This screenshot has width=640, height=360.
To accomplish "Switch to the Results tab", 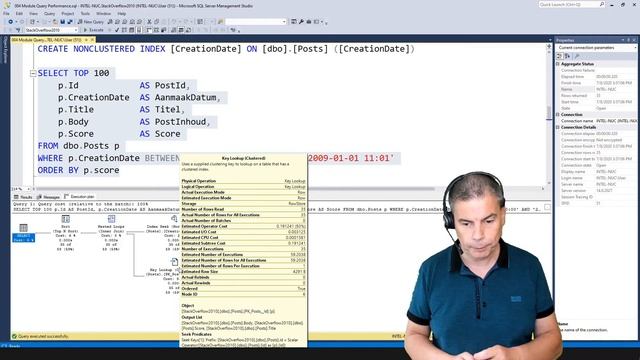I will [23, 197].
